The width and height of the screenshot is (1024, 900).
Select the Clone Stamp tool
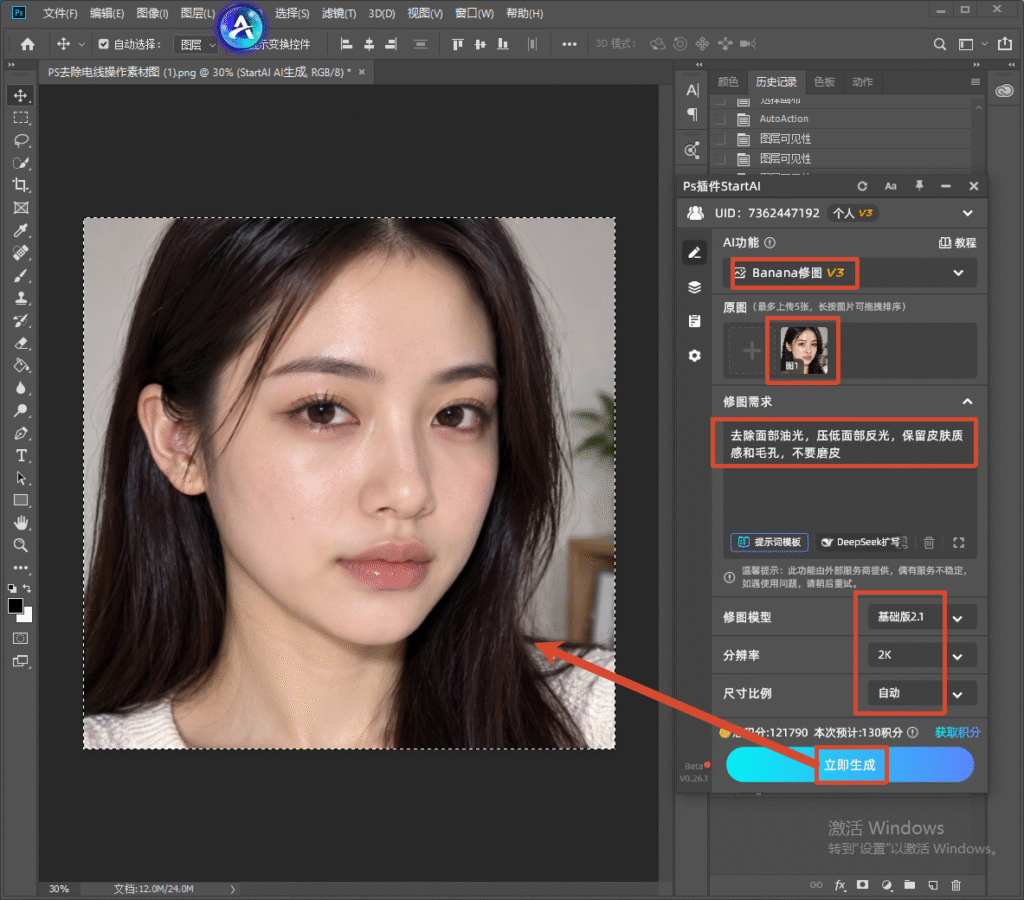tap(21, 298)
